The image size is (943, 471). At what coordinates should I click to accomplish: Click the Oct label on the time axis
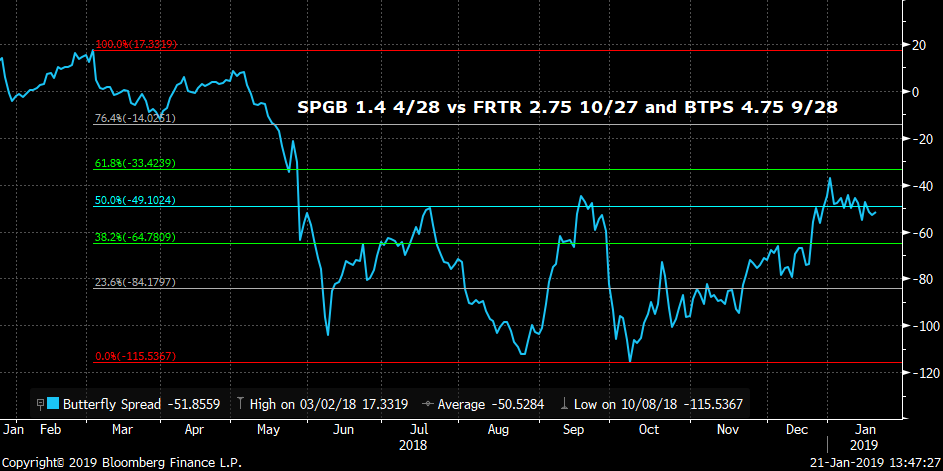pos(649,429)
